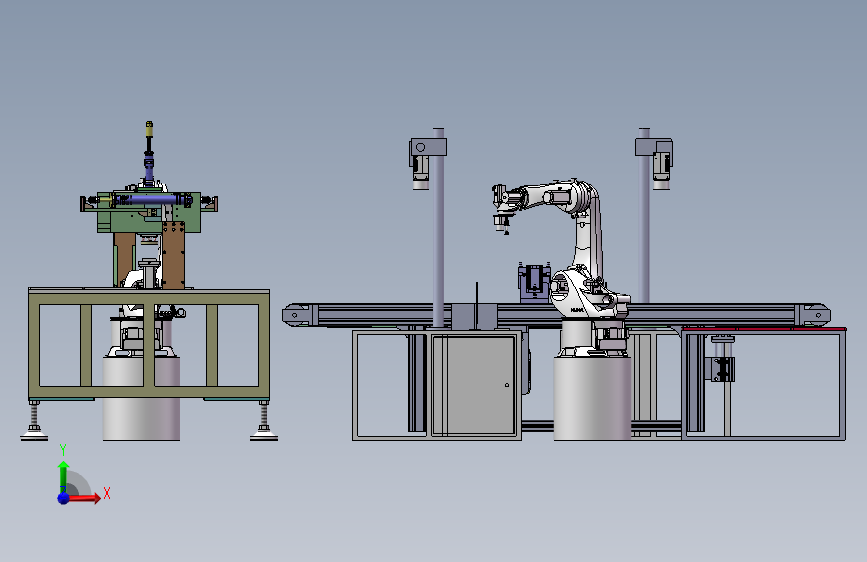This screenshot has width=867, height=562.
Task: Click the blue Z axis ball of triad
Action: pyautogui.click(x=64, y=498)
